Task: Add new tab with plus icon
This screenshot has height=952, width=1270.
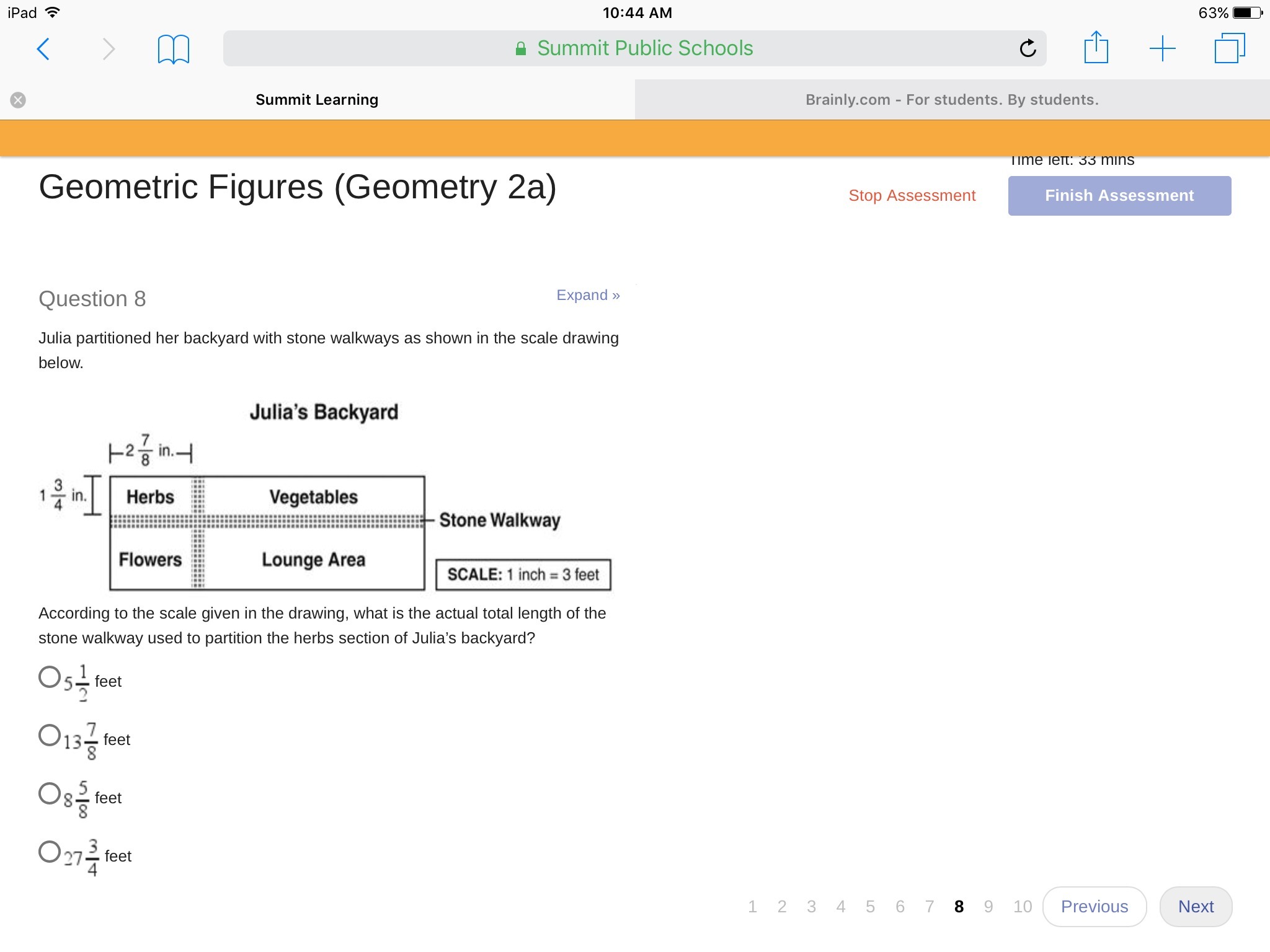Action: pos(1162,48)
